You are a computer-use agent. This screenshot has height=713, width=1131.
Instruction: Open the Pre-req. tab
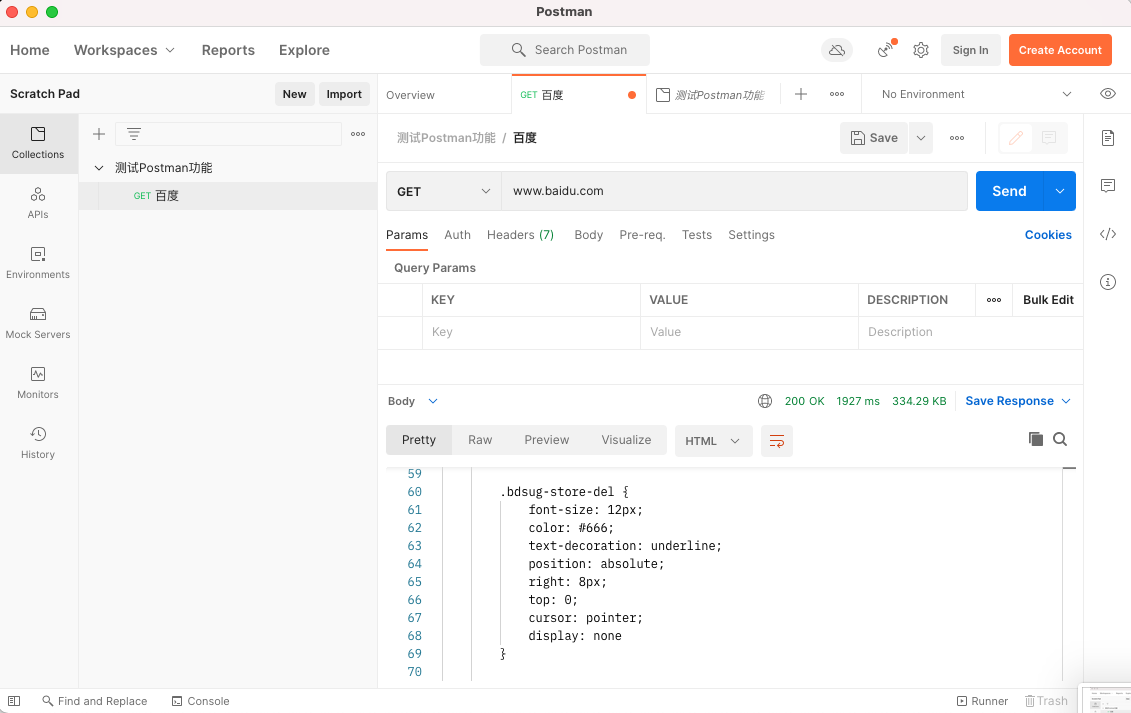pos(642,235)
